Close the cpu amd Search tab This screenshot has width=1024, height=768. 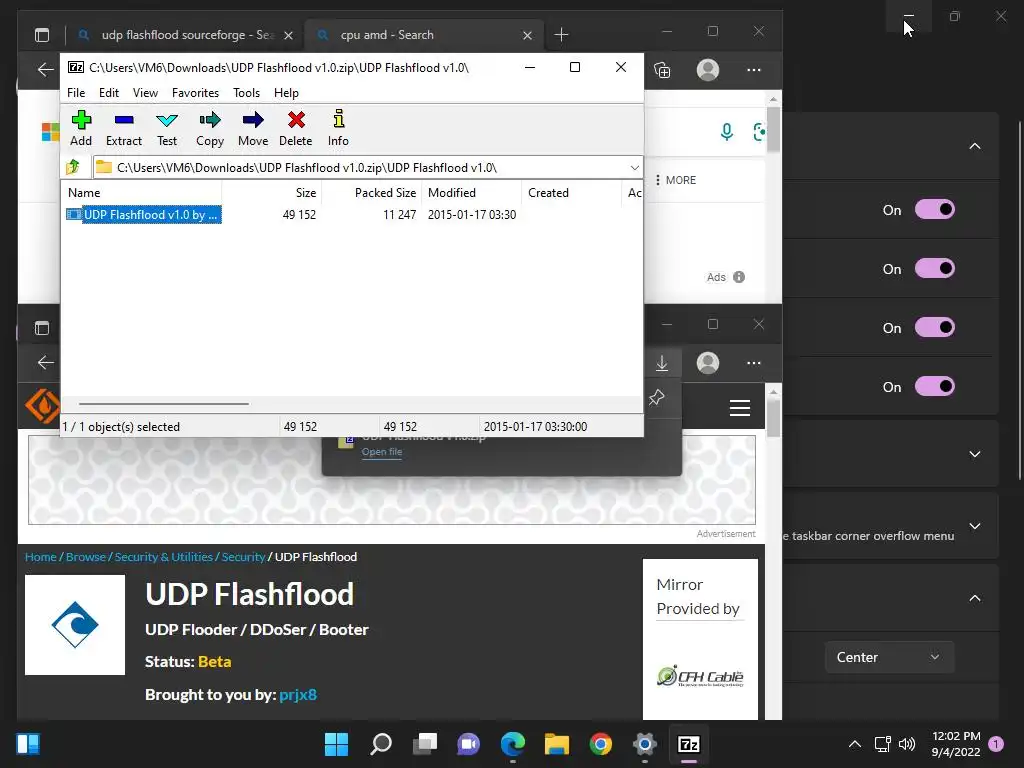(x=527, y=35)
